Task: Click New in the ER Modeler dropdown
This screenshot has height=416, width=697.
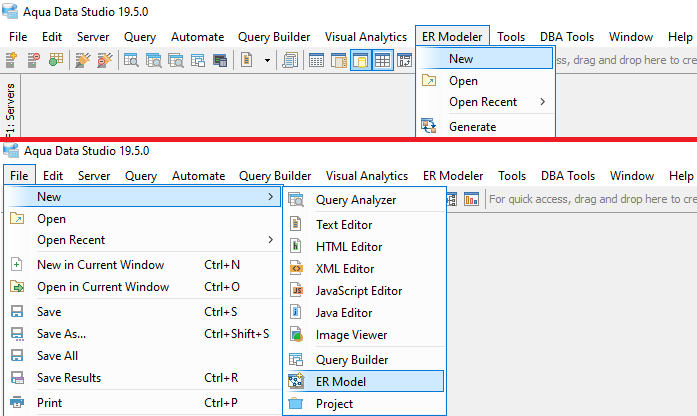Action: coord(461,59)
